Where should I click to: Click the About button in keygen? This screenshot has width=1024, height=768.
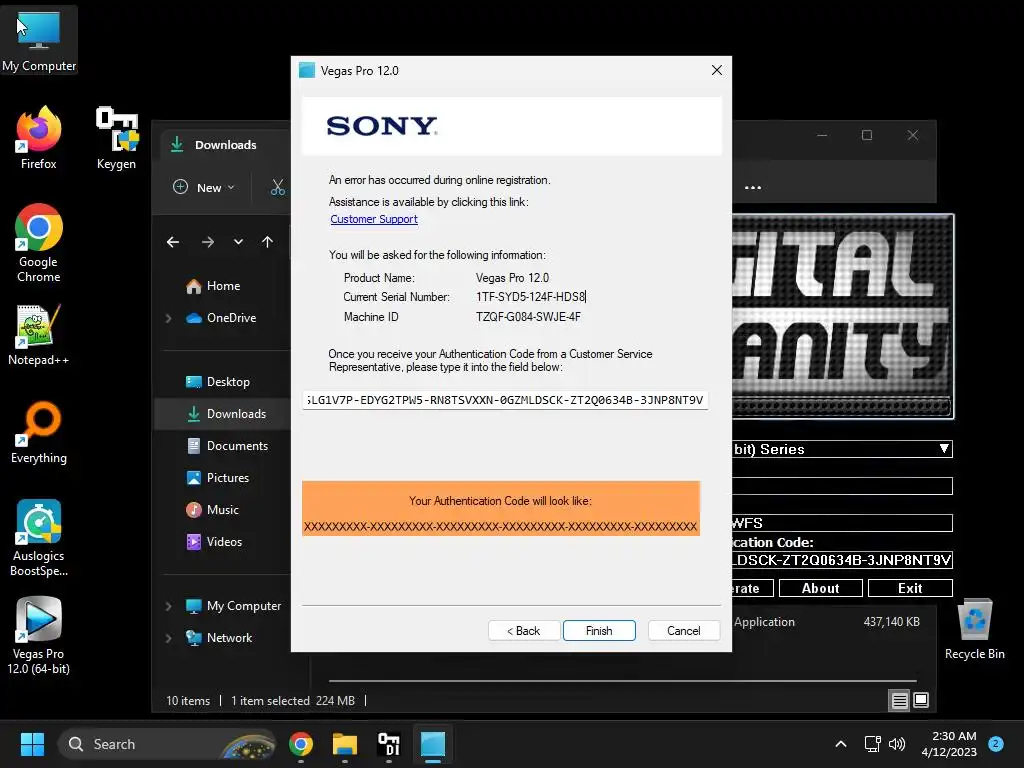click(821, 588)
